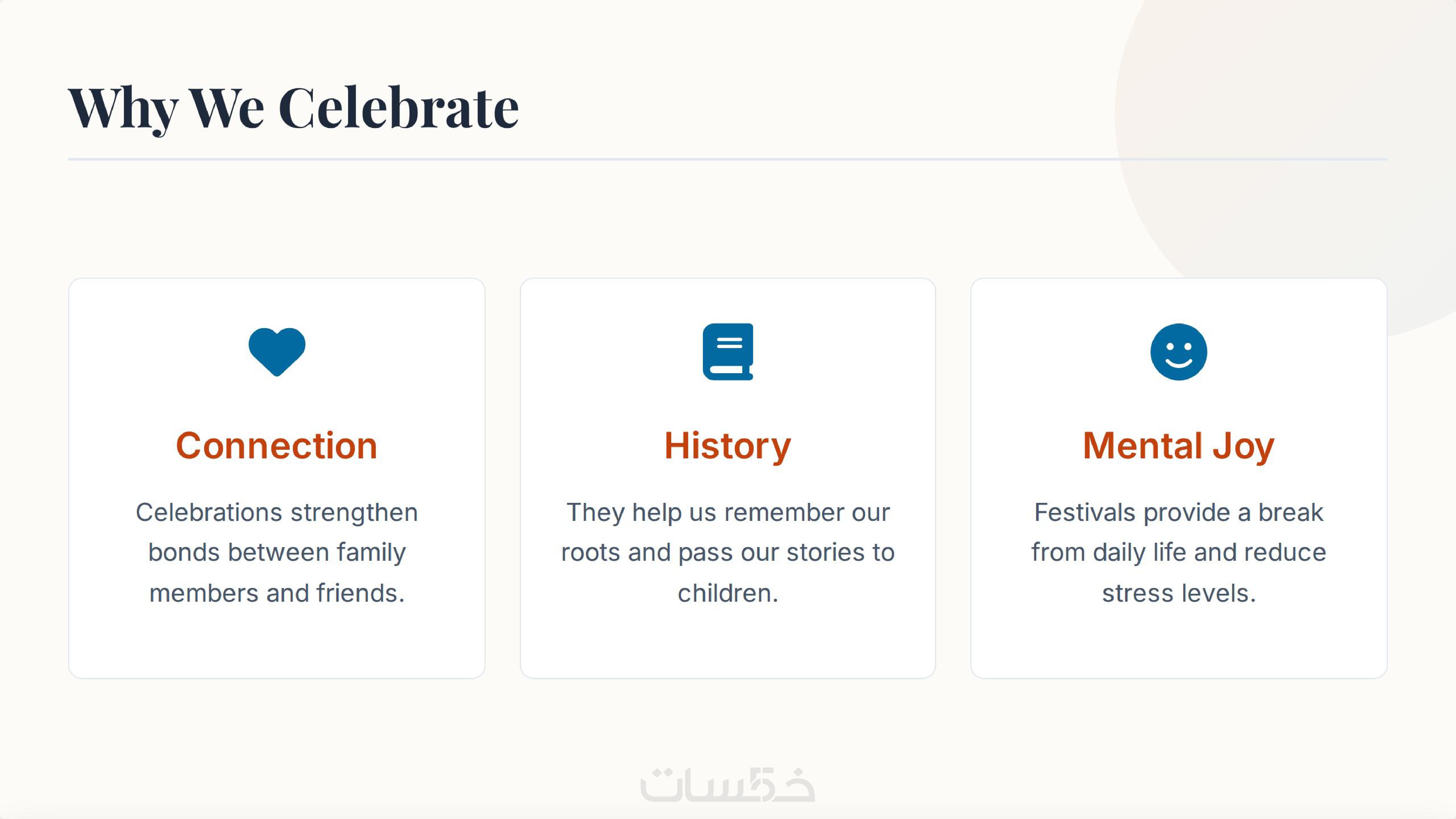
Task: Click the "Festivals provide a break" line
Action: point(1178,513)
